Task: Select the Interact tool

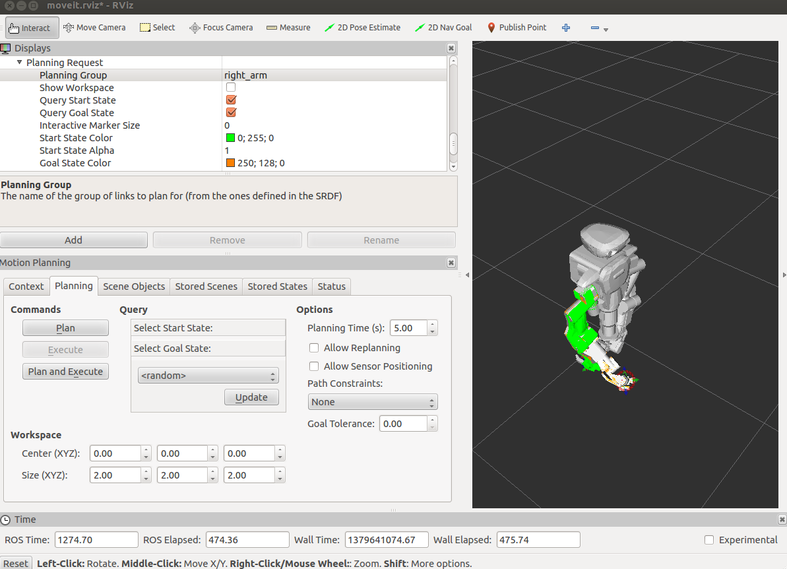Action: pyautogui.click(x=29, y=27)
